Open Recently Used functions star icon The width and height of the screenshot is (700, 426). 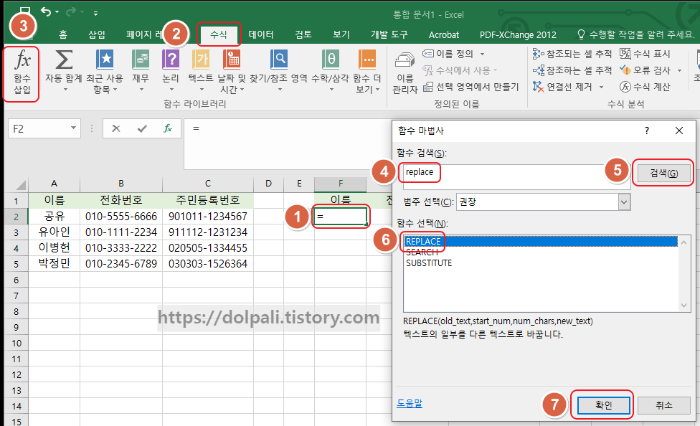point(104,71)
